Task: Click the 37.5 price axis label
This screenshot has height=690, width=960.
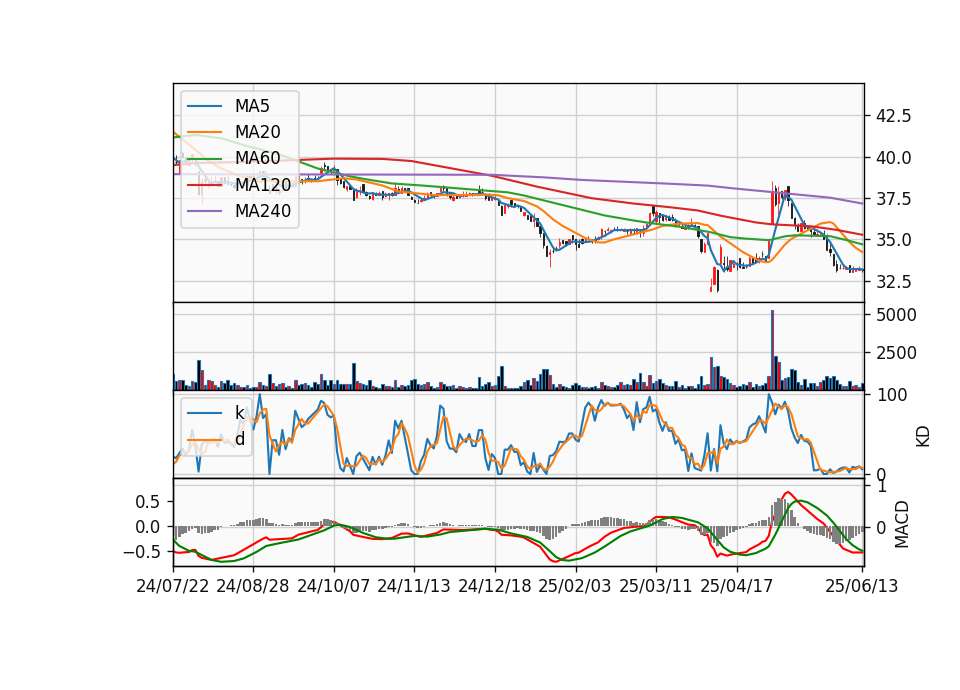Action: tap(894, 199)
